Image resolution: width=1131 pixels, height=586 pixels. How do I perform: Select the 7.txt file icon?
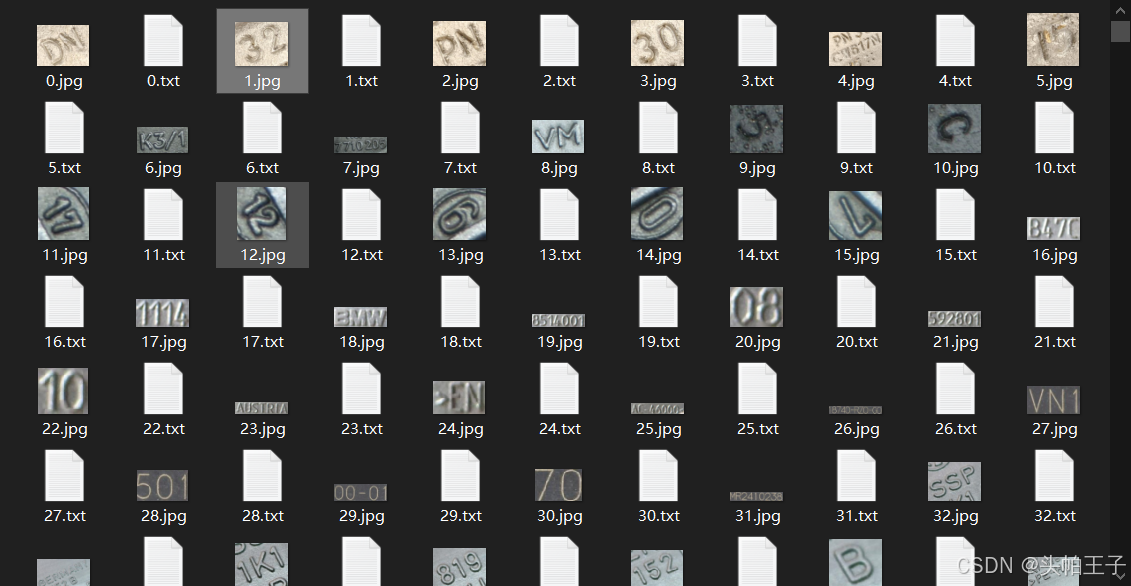click(460, 128)
